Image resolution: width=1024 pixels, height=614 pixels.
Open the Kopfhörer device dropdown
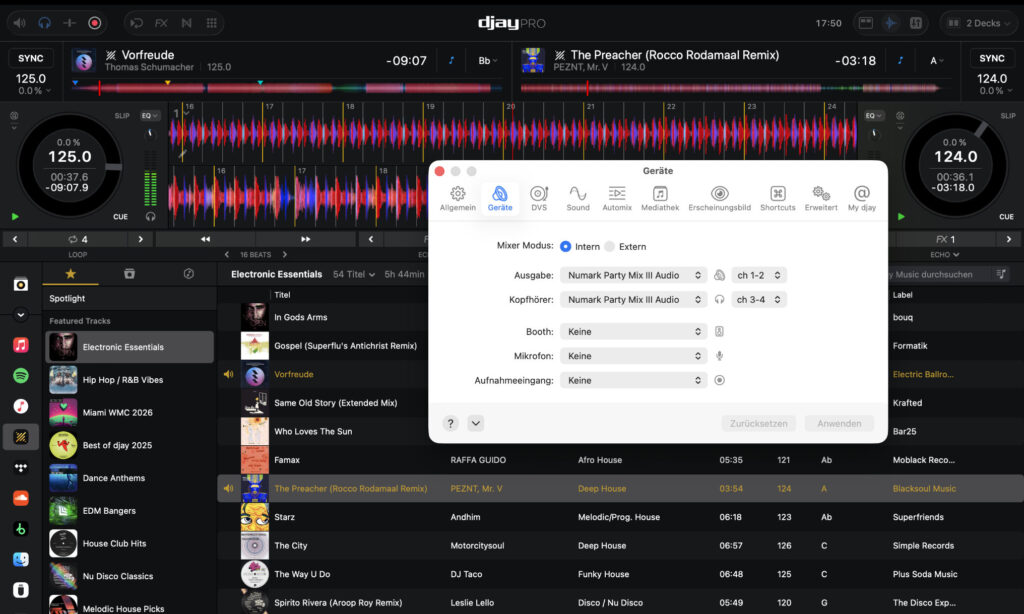pos(633,299)
